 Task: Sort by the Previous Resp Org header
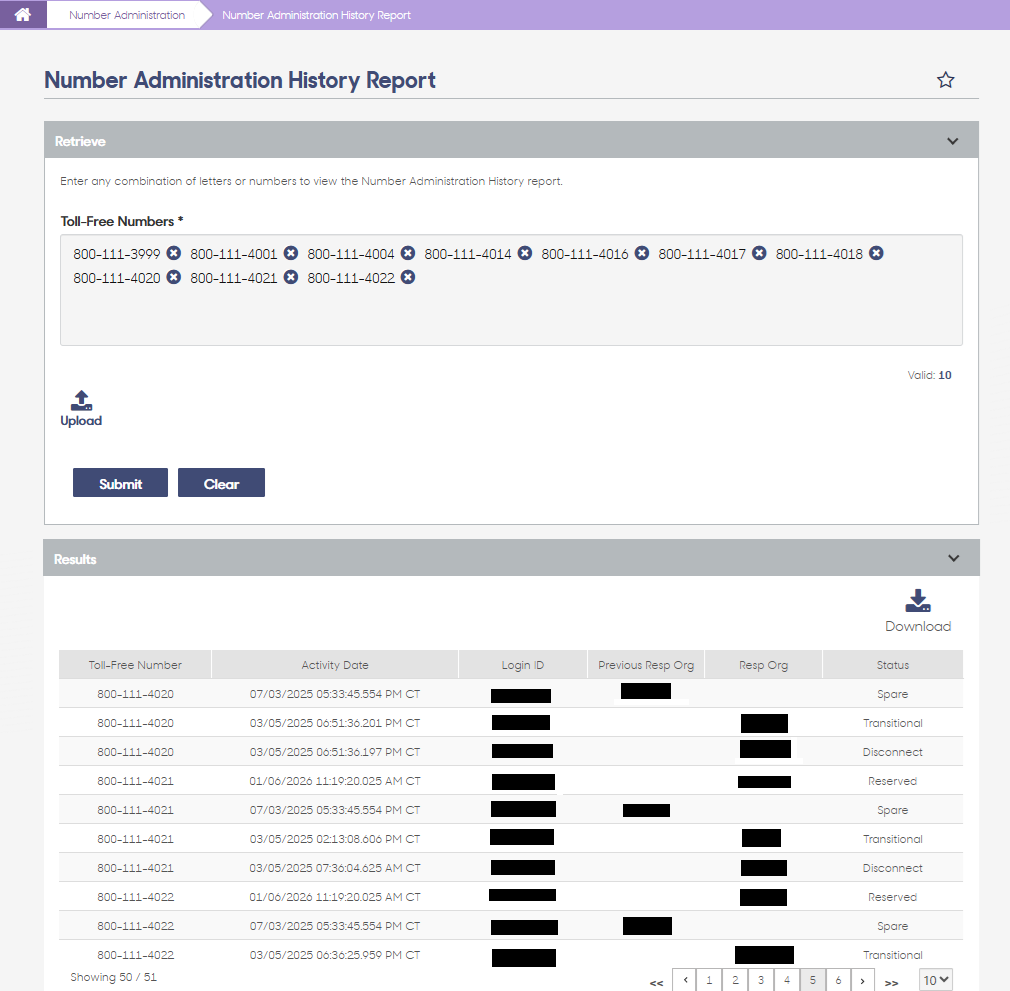646,665
